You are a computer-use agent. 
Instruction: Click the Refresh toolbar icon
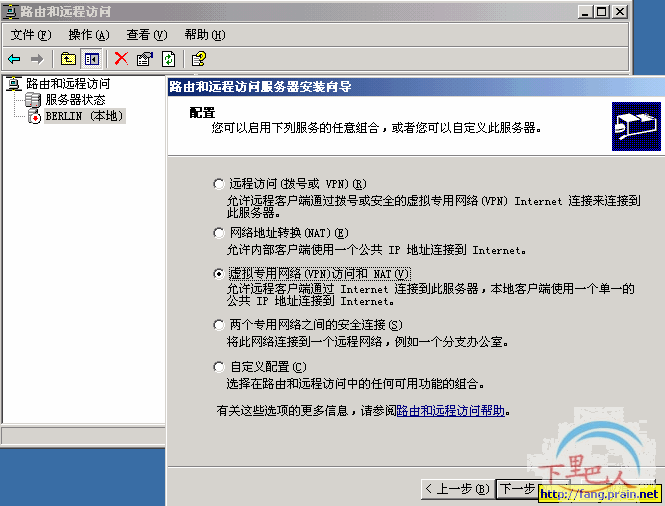168,59
